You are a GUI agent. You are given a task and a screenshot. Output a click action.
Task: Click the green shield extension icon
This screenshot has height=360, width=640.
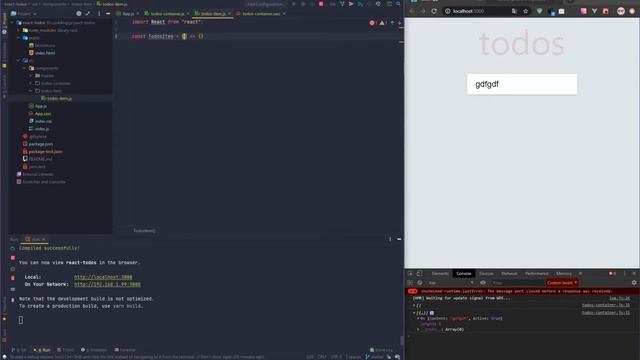pyautogui.click(x=540, y=11)
